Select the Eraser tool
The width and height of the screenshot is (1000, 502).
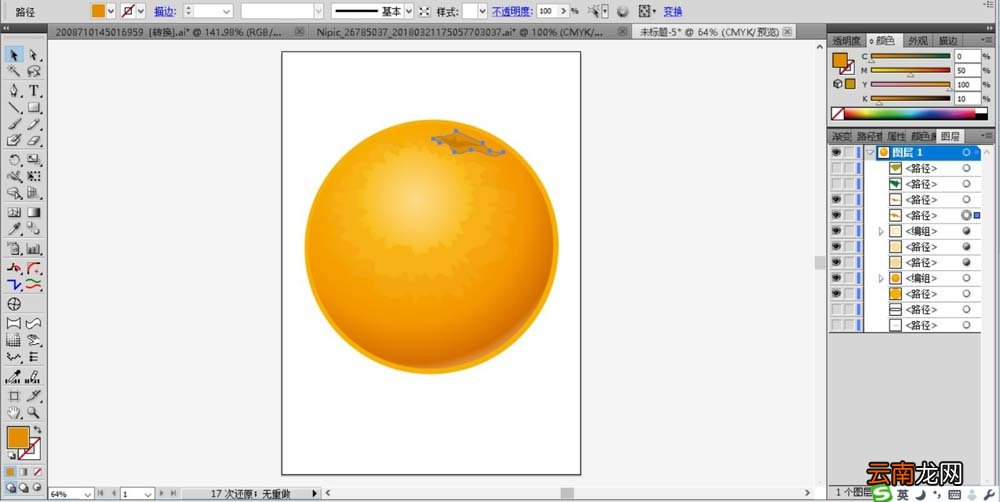tap(34, 140)
